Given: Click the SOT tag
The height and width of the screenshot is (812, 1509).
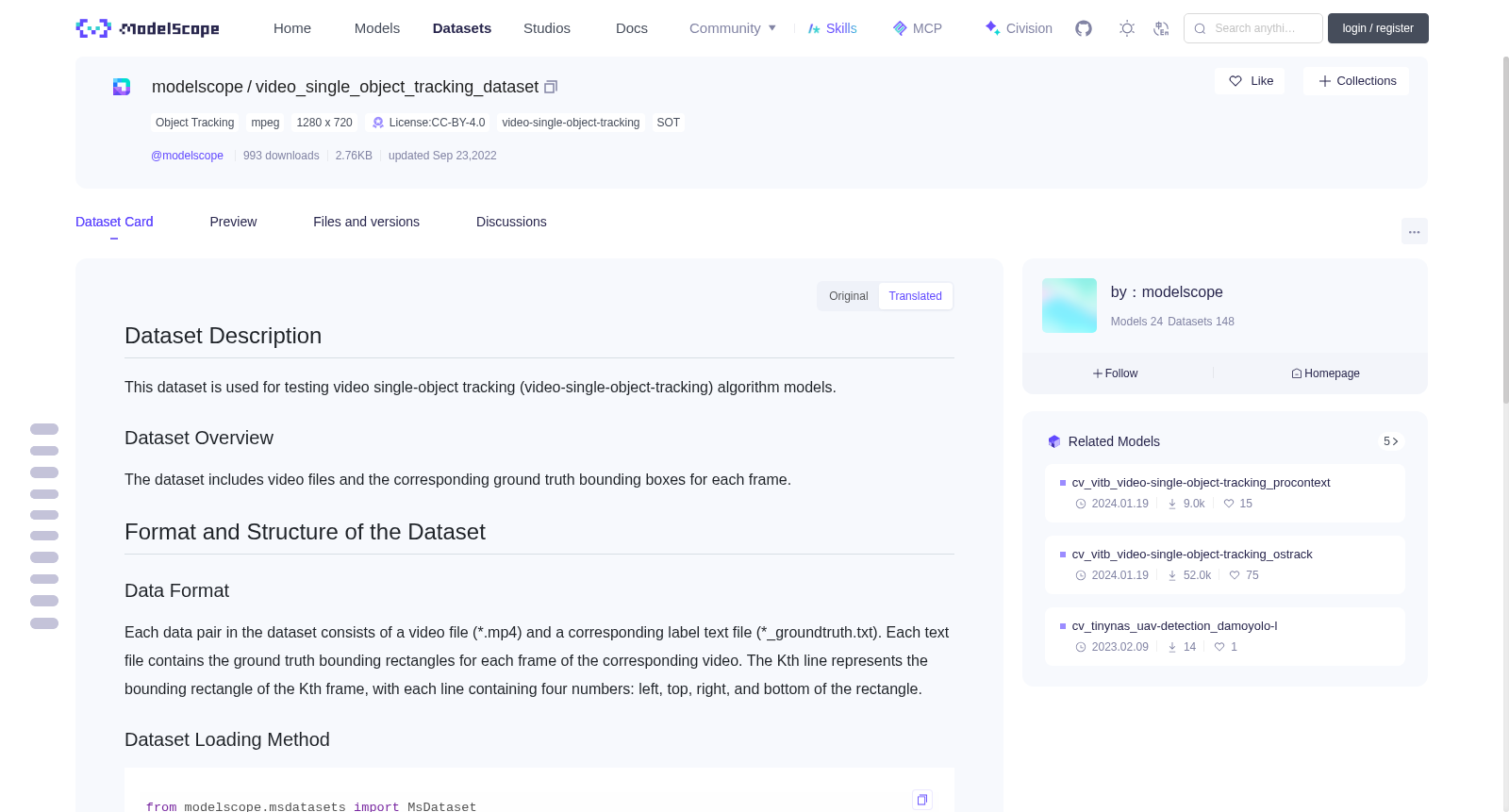Looking at the screenshot, I should [x=668, y=123].
